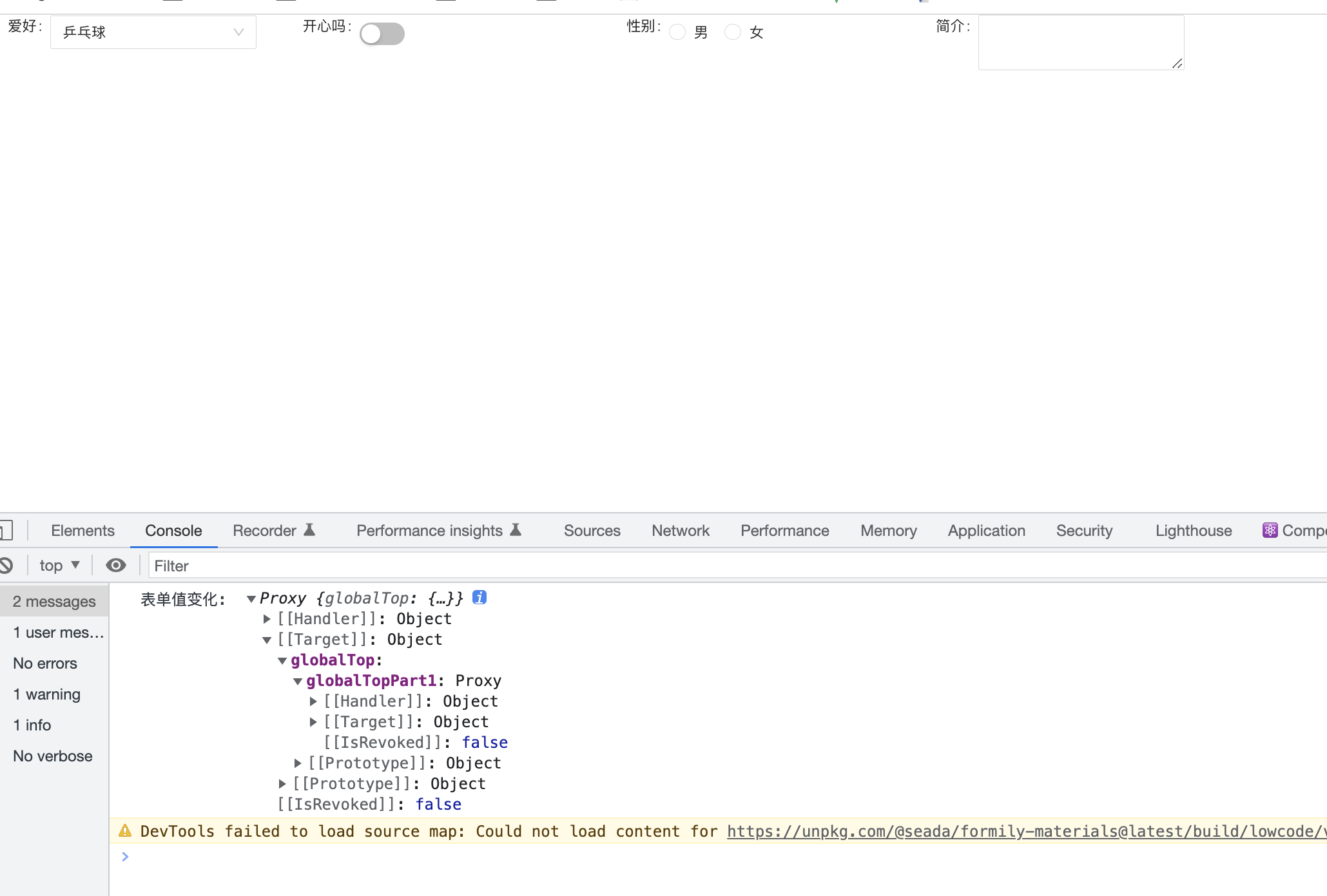This screenshot has height=896, width=1327.
Task: Click the warning triangle on the source map message
Action: click(124, 830)
